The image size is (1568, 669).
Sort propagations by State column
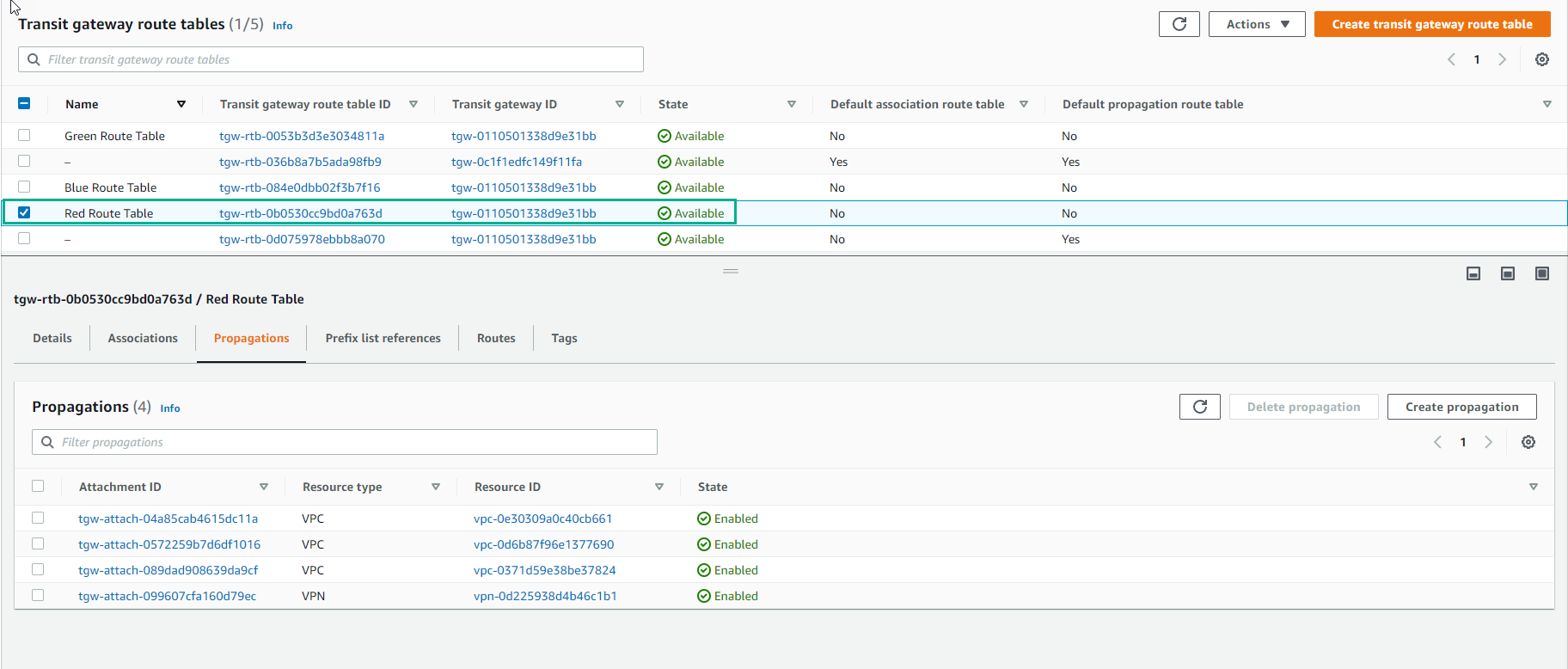coord(1534,487)
